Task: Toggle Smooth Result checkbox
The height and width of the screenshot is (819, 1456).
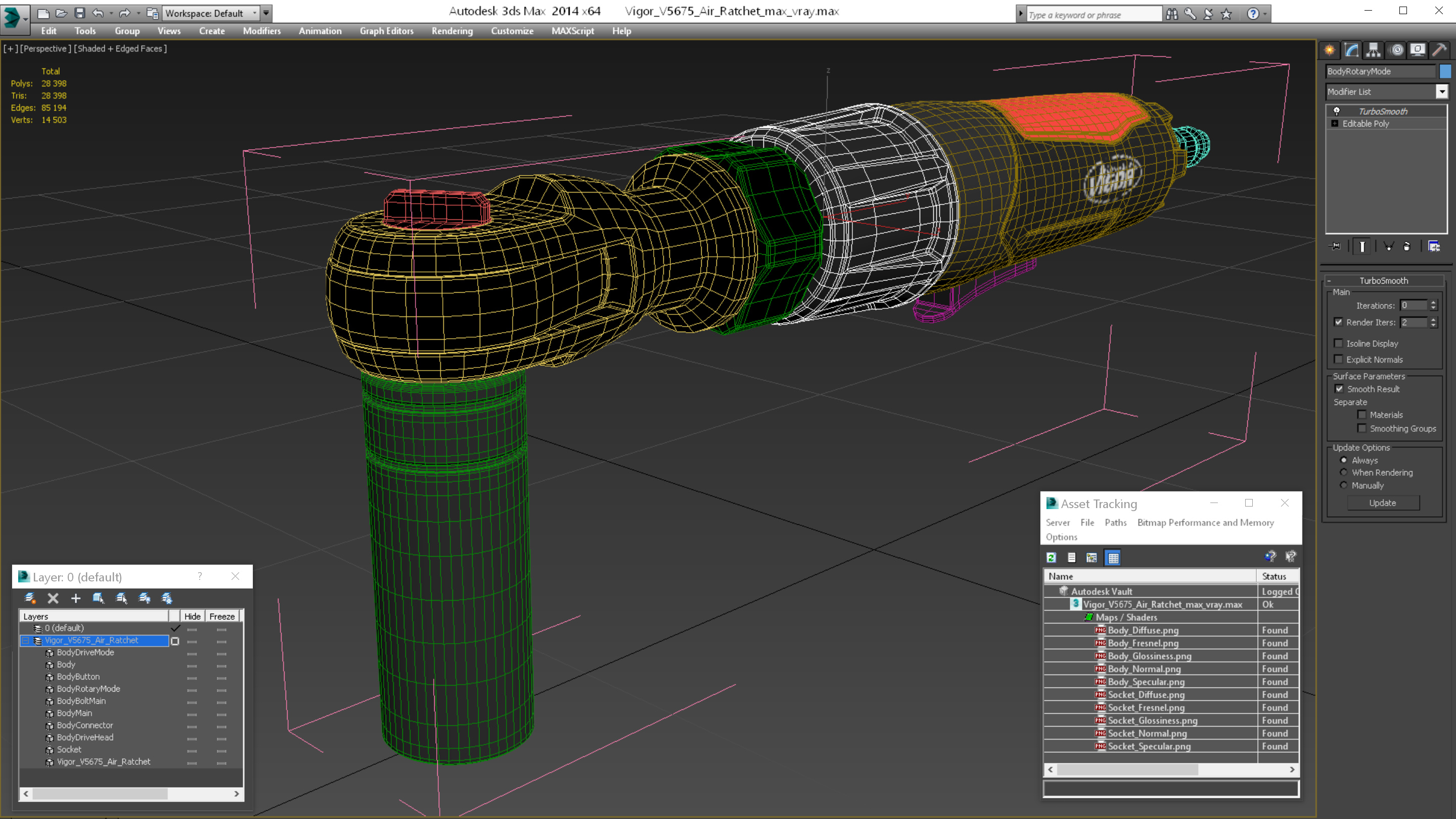Action: tap(1339, 389)
